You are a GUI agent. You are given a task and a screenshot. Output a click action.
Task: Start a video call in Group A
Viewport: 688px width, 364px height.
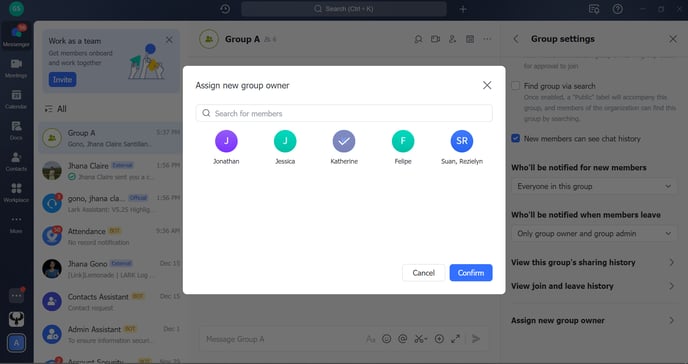435,39
